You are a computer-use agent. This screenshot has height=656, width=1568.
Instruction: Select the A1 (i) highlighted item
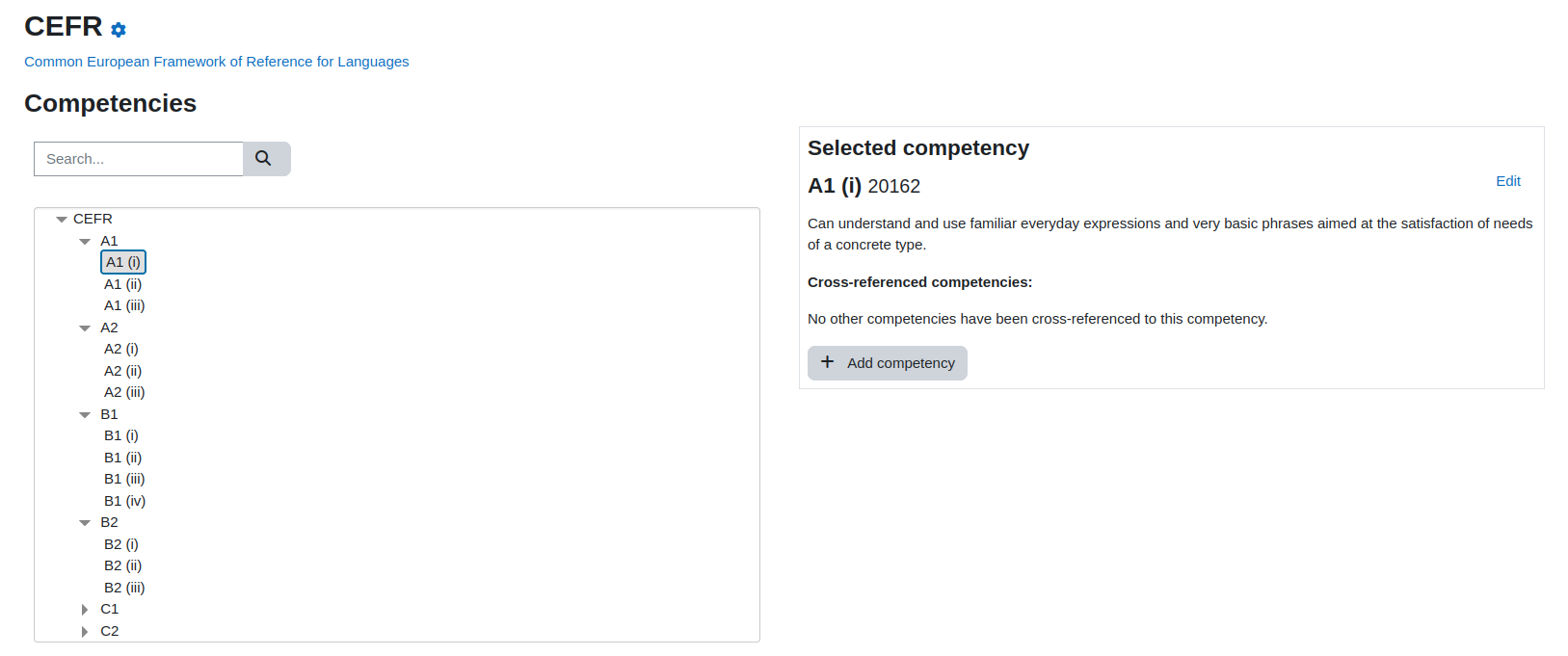[123, 262]
